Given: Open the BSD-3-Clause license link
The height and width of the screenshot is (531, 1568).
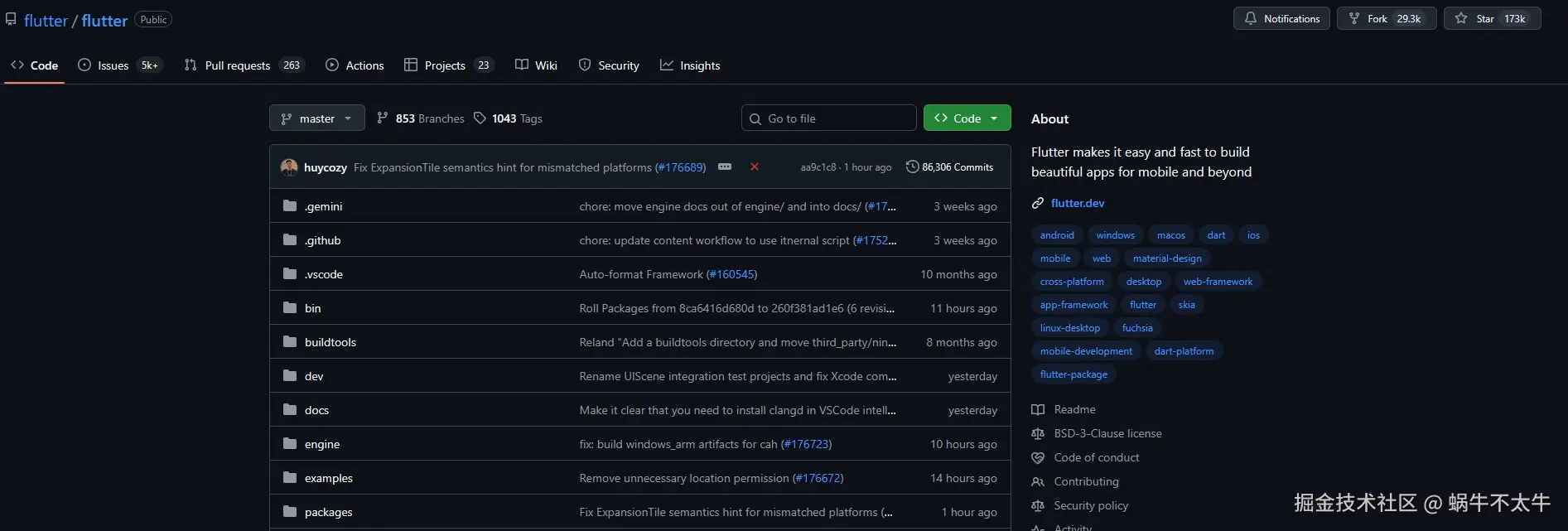Looking at the screenshot, I should 1107,433.
